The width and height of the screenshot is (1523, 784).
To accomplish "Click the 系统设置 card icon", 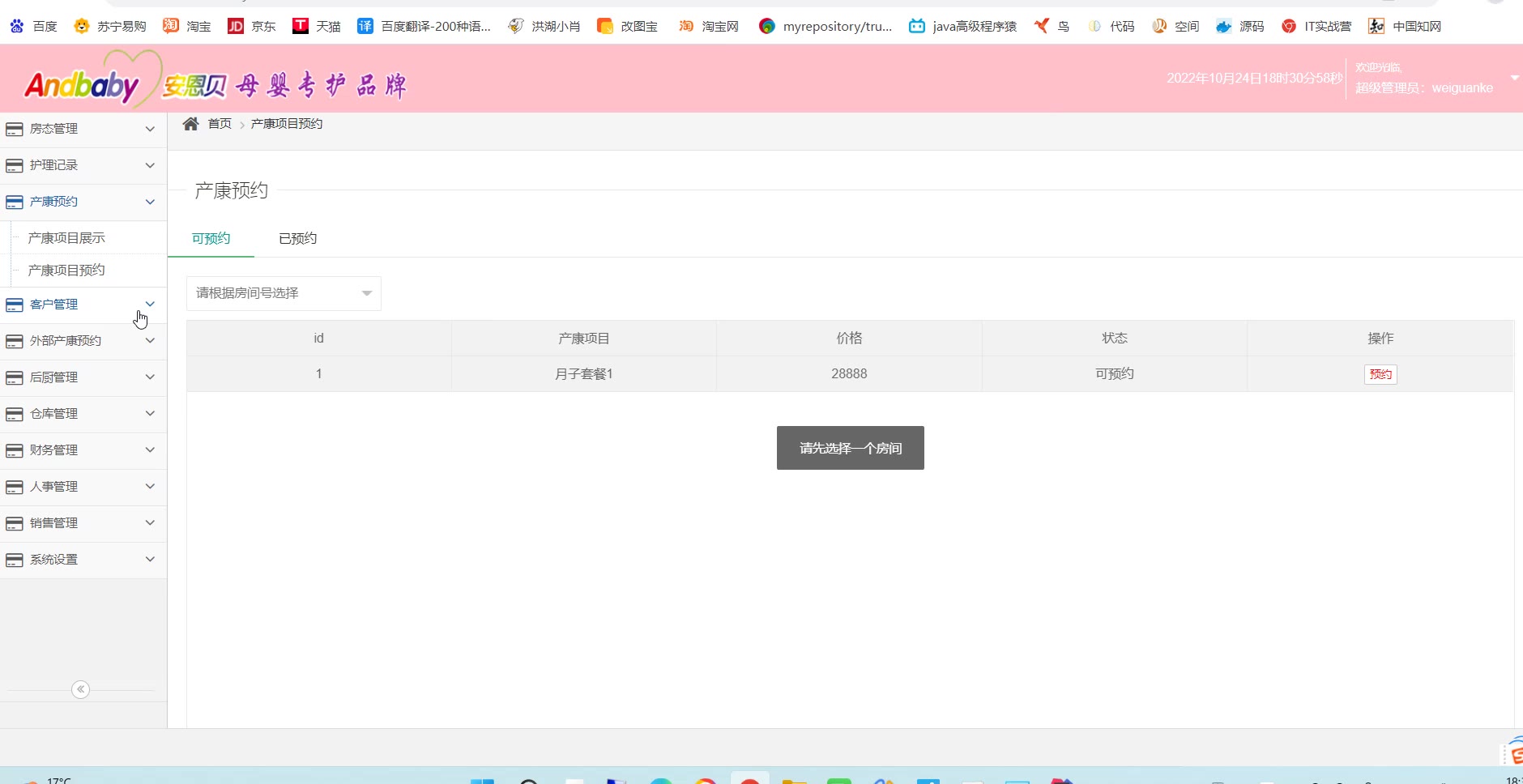I will 14,560.
